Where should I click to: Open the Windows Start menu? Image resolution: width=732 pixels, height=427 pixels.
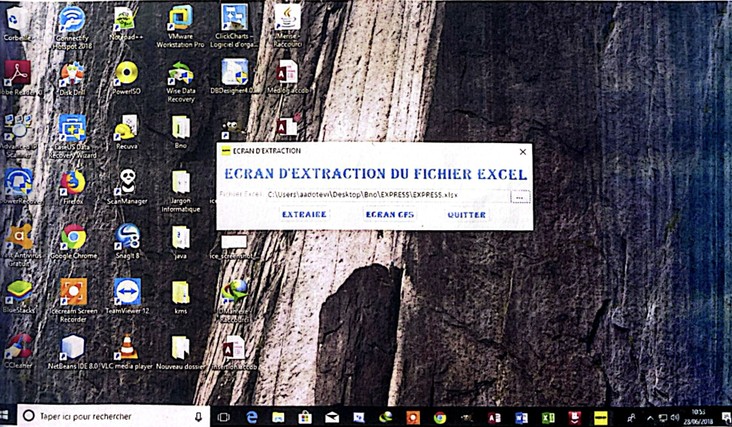(9, 415)
